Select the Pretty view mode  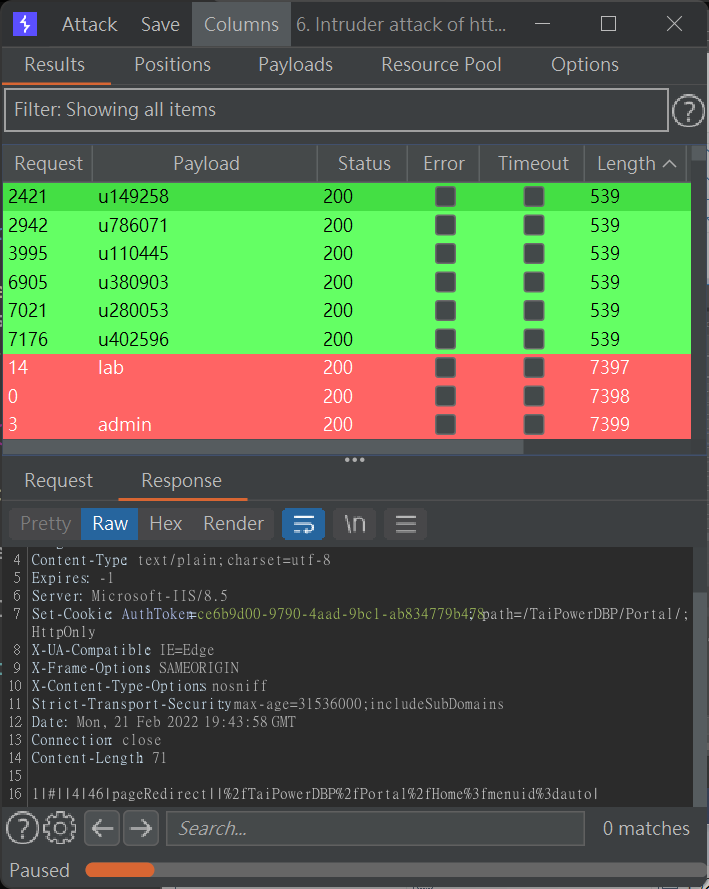[x=45, y=523]
